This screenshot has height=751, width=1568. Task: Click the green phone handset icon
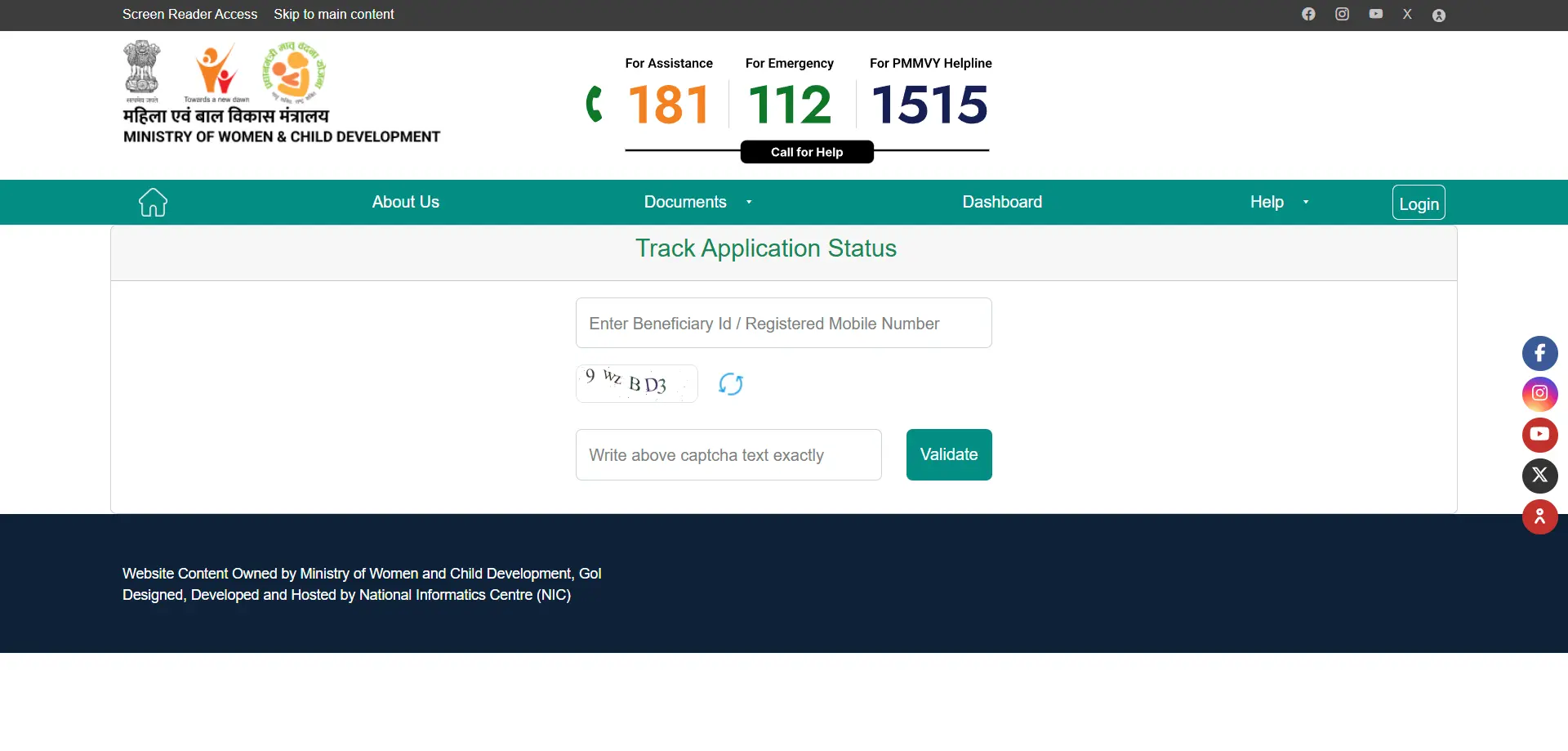pos(595,104)
